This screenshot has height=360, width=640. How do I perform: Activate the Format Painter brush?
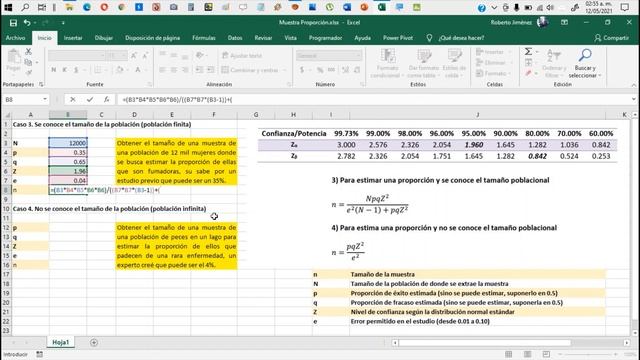point(28,73)
